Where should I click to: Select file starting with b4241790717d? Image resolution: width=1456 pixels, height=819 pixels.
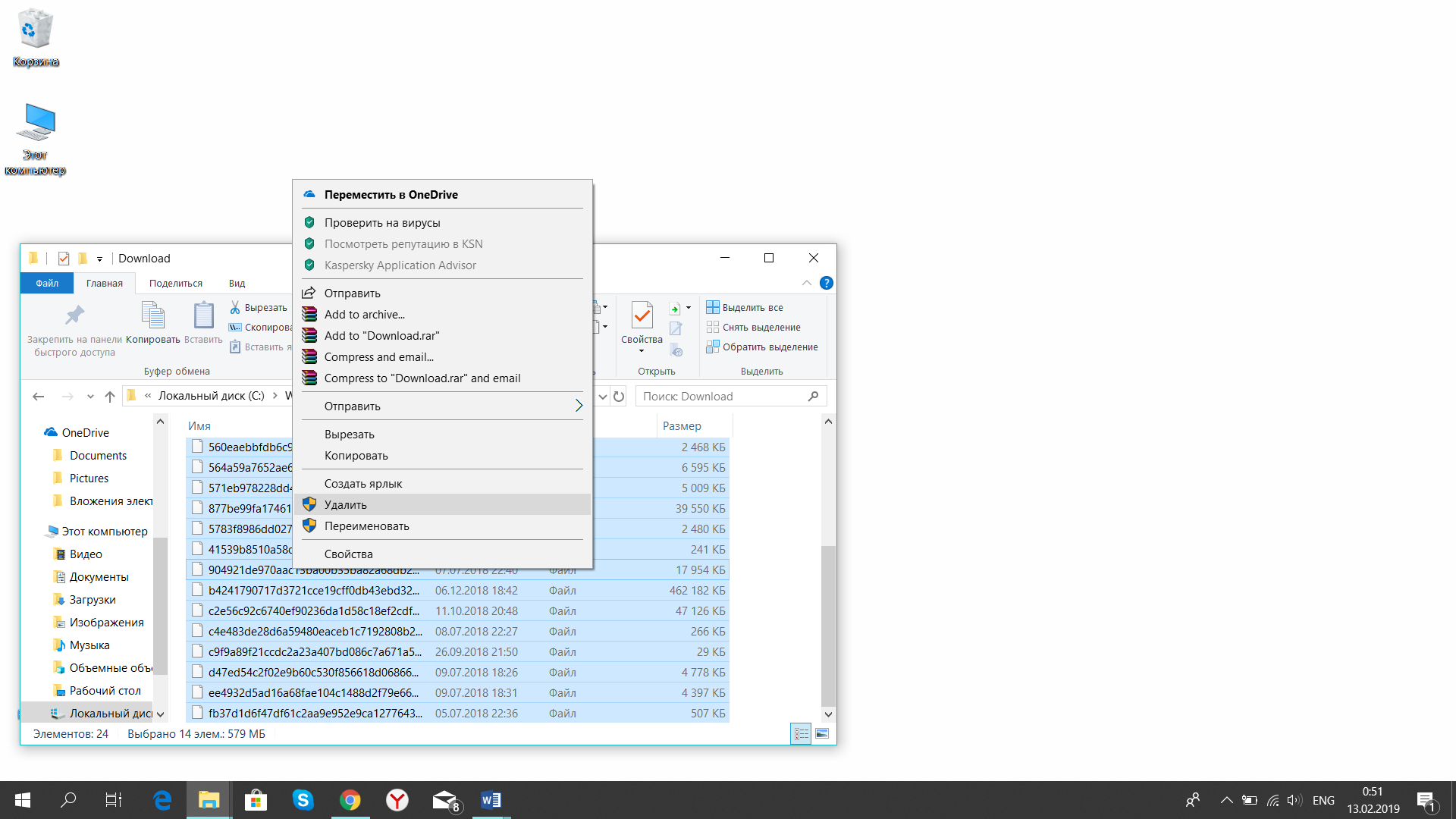click(x=457, y=590)
